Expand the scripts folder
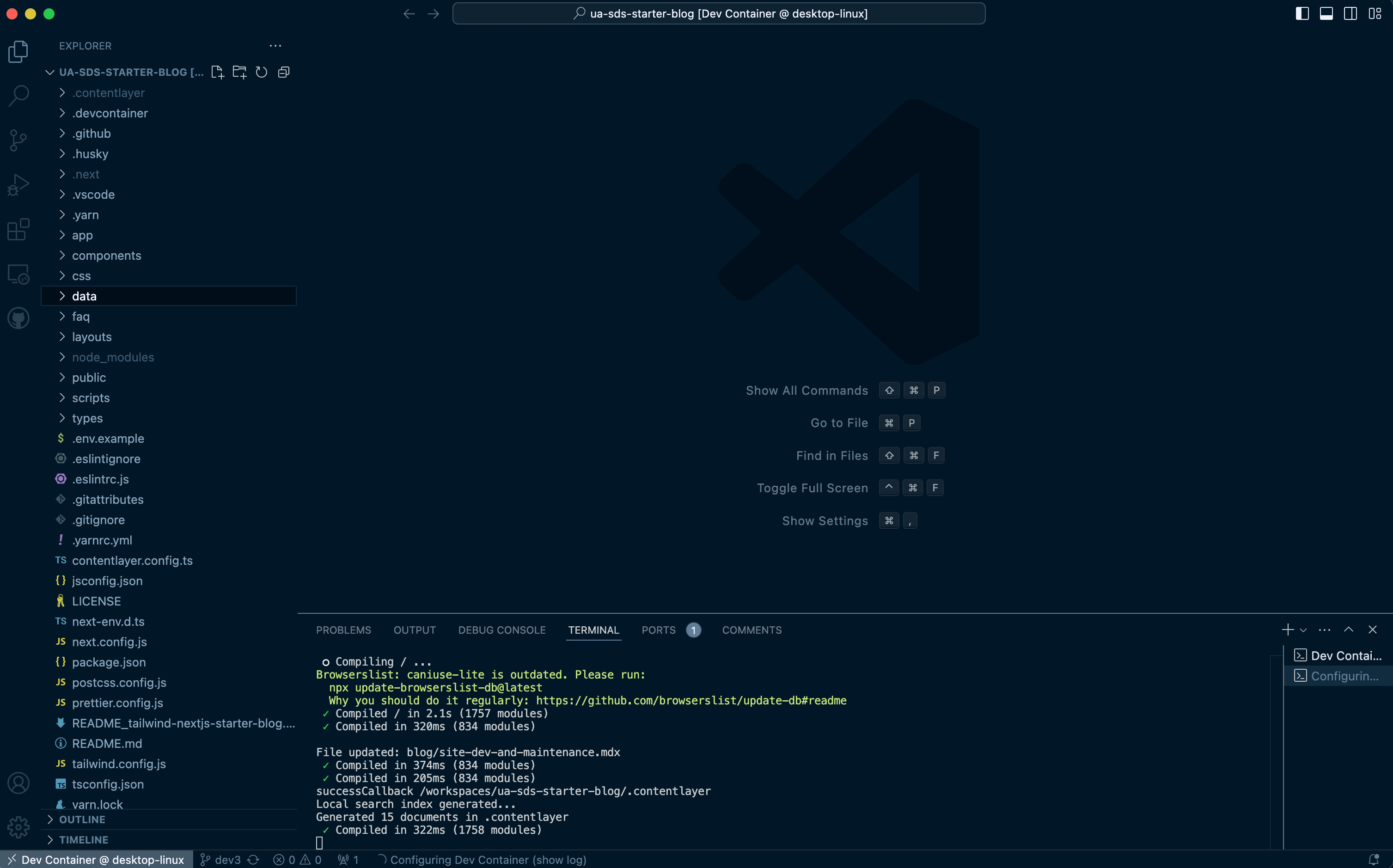The height and width of the screenshot is (868, 1393). [x=169, y=398]
